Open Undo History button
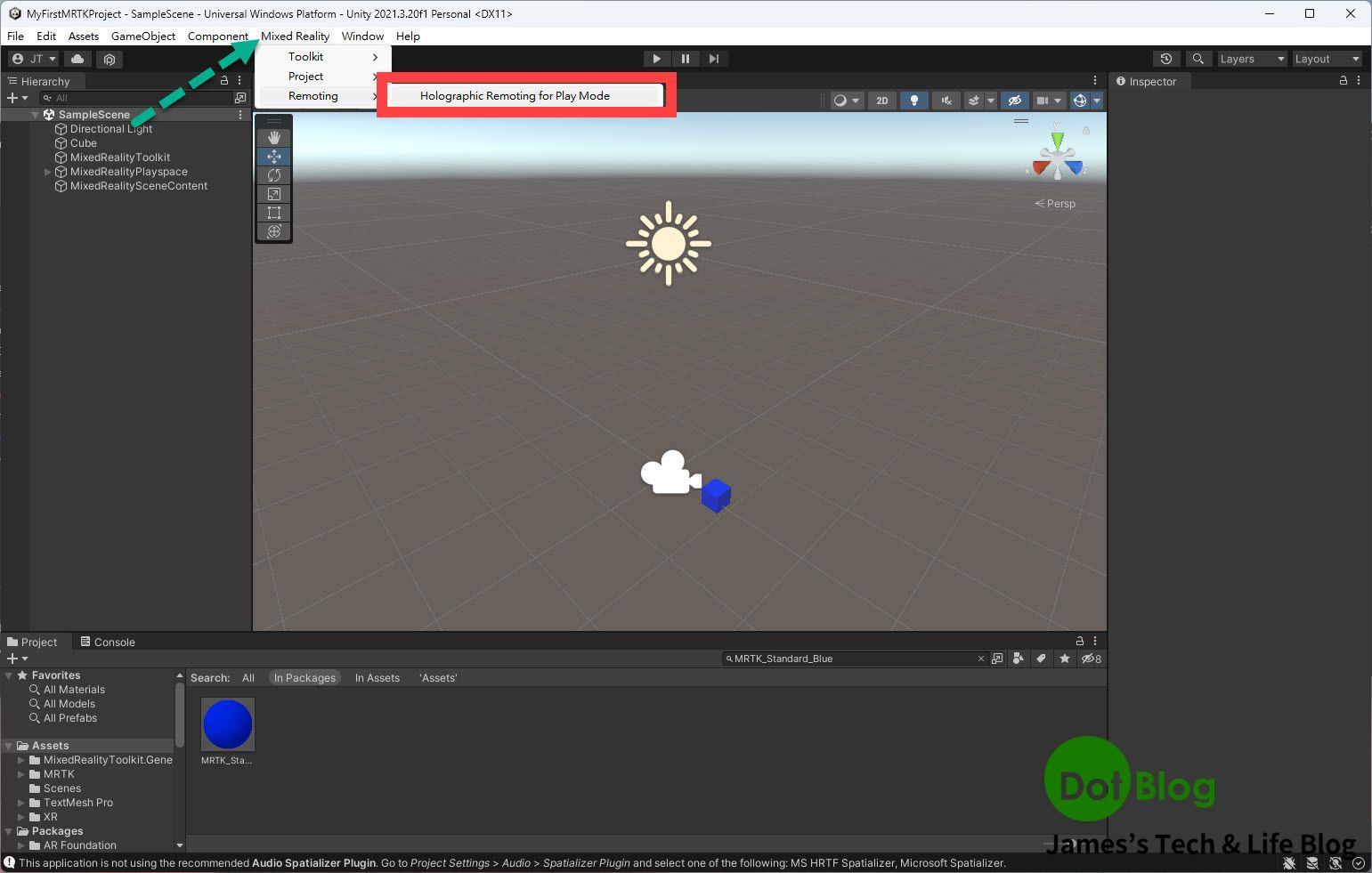 1165,59
